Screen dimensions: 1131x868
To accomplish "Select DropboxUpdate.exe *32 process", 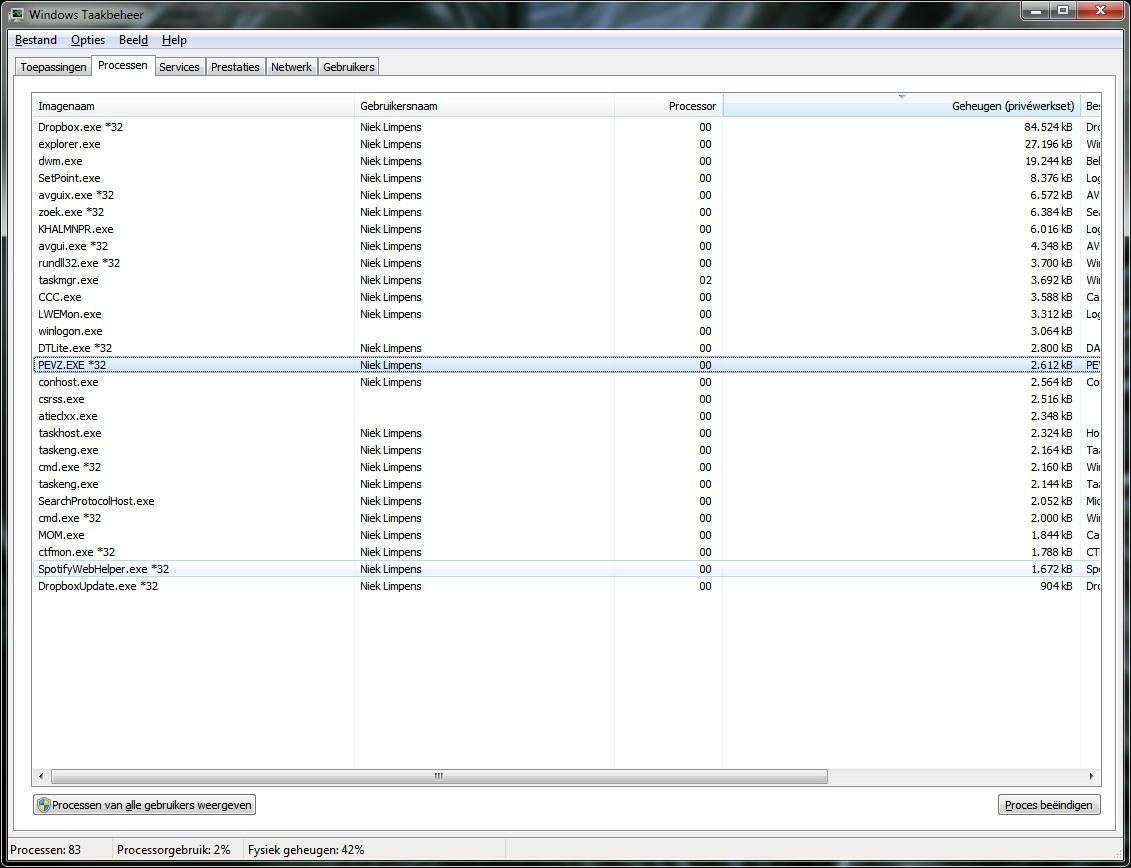I will coord(567,586).
